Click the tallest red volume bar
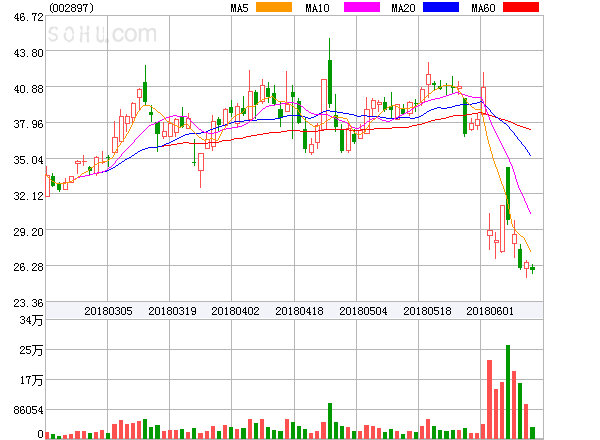600x440 pixels. tap(489, 399)
